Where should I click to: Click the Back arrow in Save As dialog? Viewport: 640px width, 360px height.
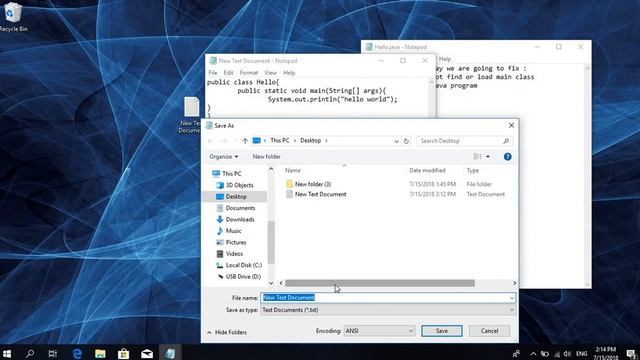tap(210, 141)
